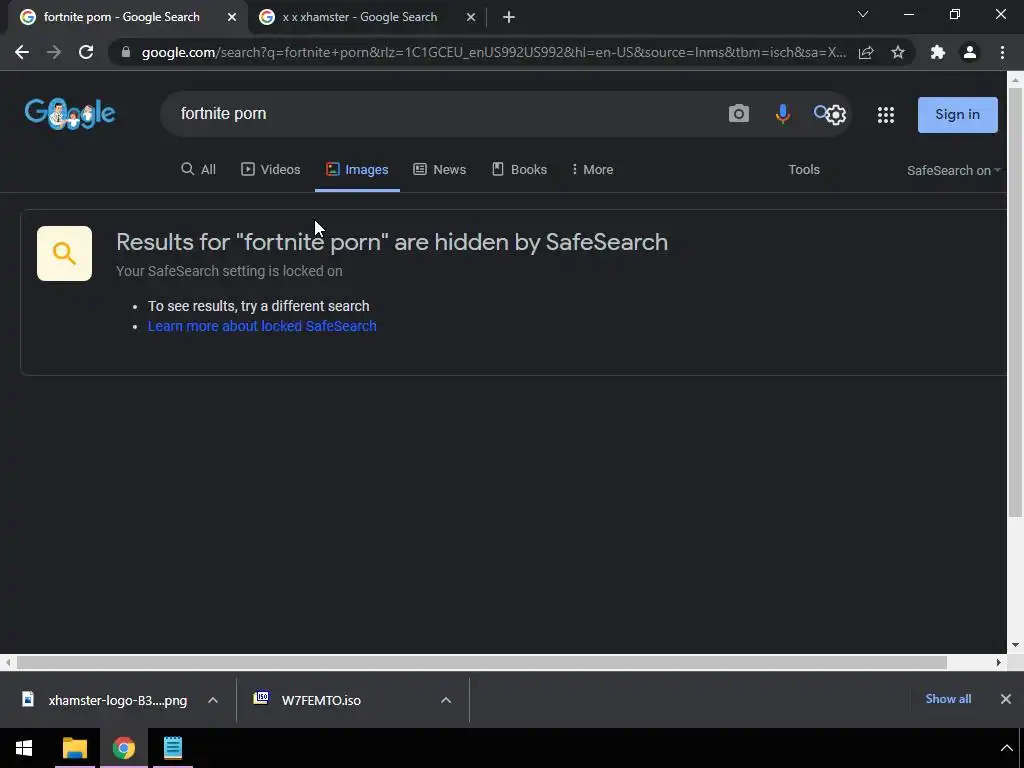Screen dimensions: 1024x768
Task: Click the "Your SafeSearch setting is locked on" text
Action: [x=229, y=271]
